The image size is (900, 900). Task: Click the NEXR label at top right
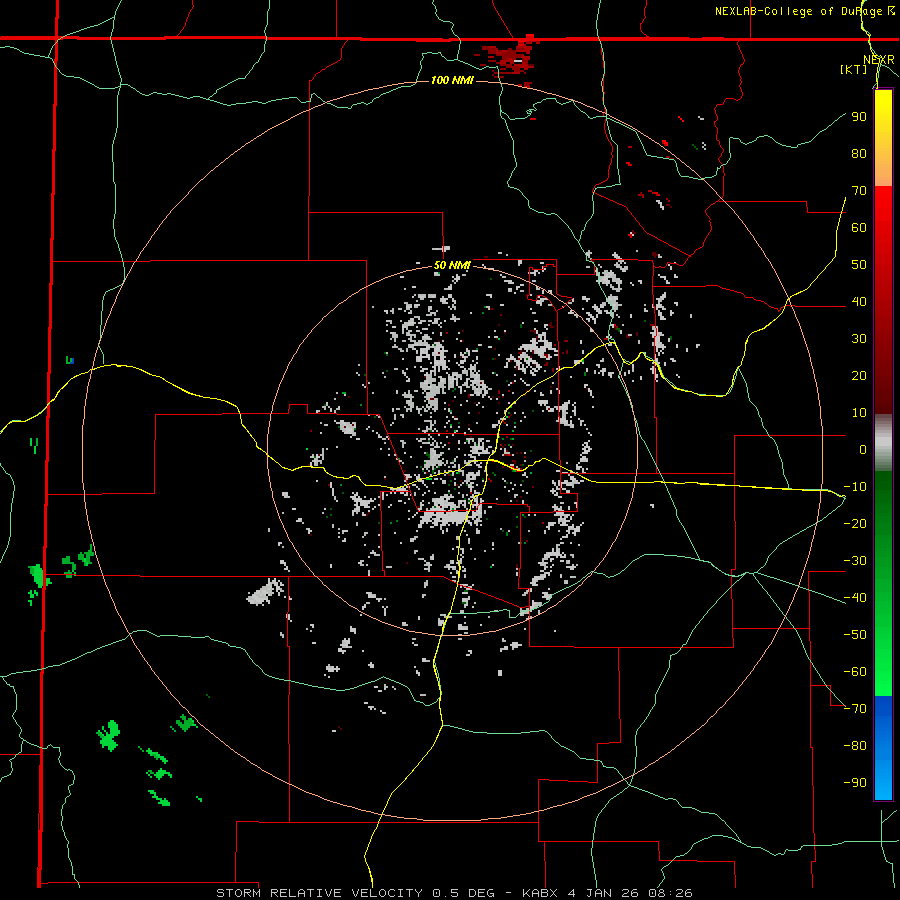tap(879, 60)
